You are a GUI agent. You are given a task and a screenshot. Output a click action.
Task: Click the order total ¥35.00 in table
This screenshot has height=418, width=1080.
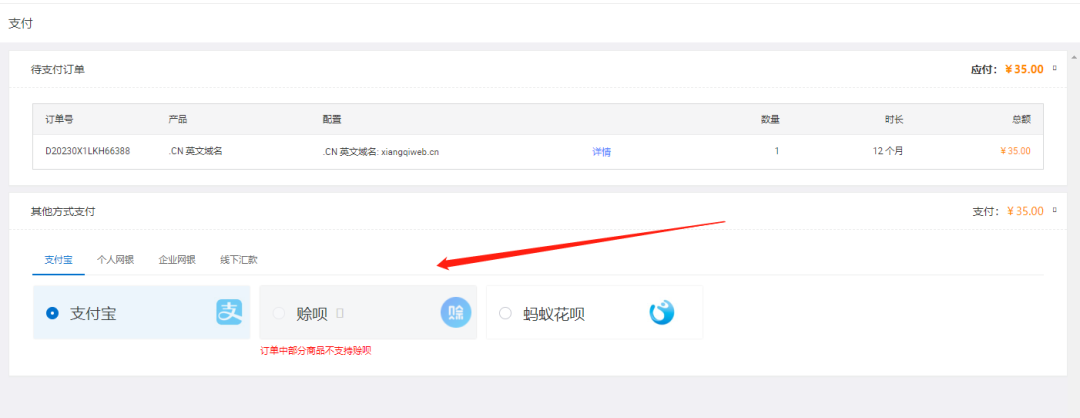pos(1014,152)
